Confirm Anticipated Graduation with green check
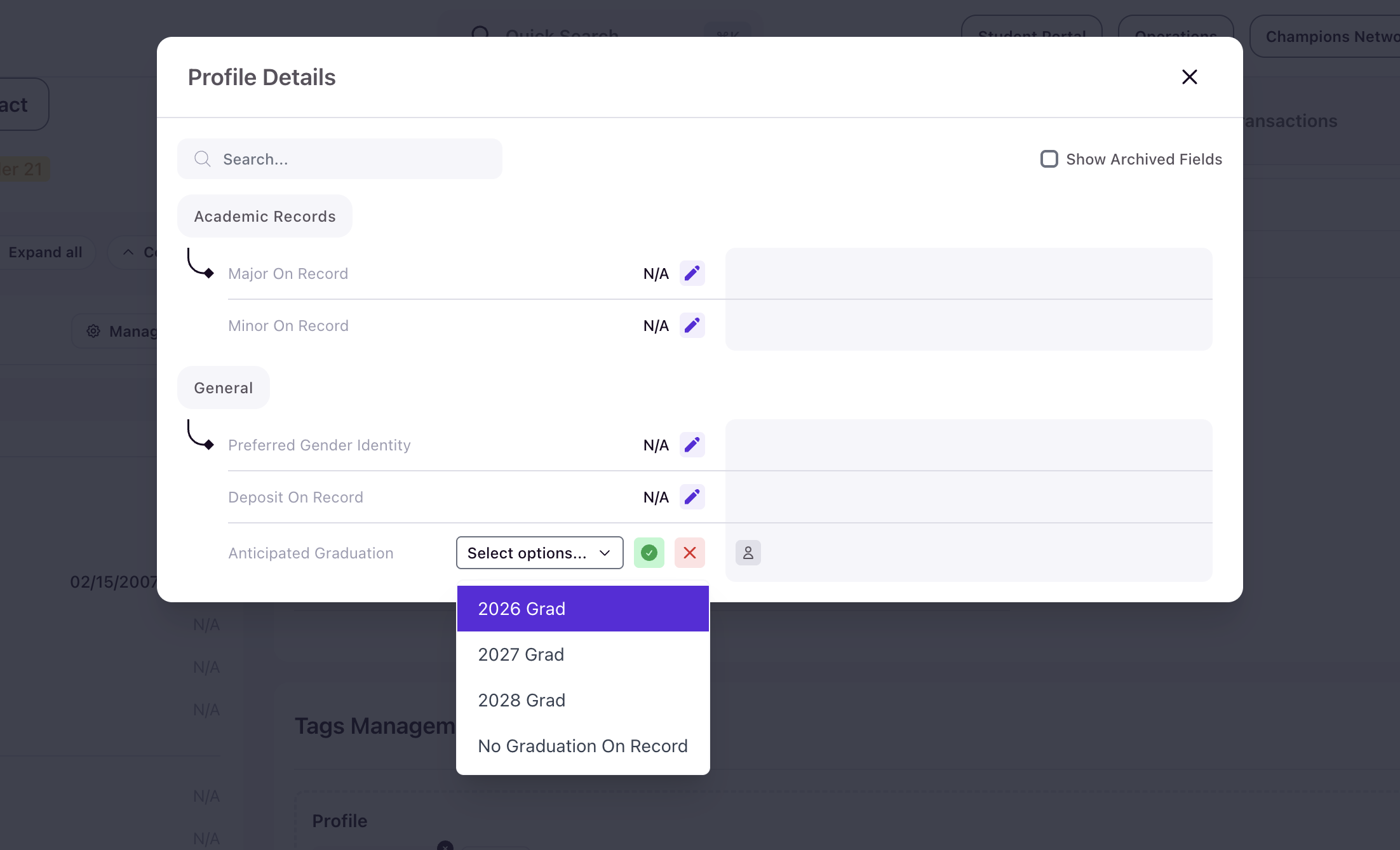 [649, 553]
